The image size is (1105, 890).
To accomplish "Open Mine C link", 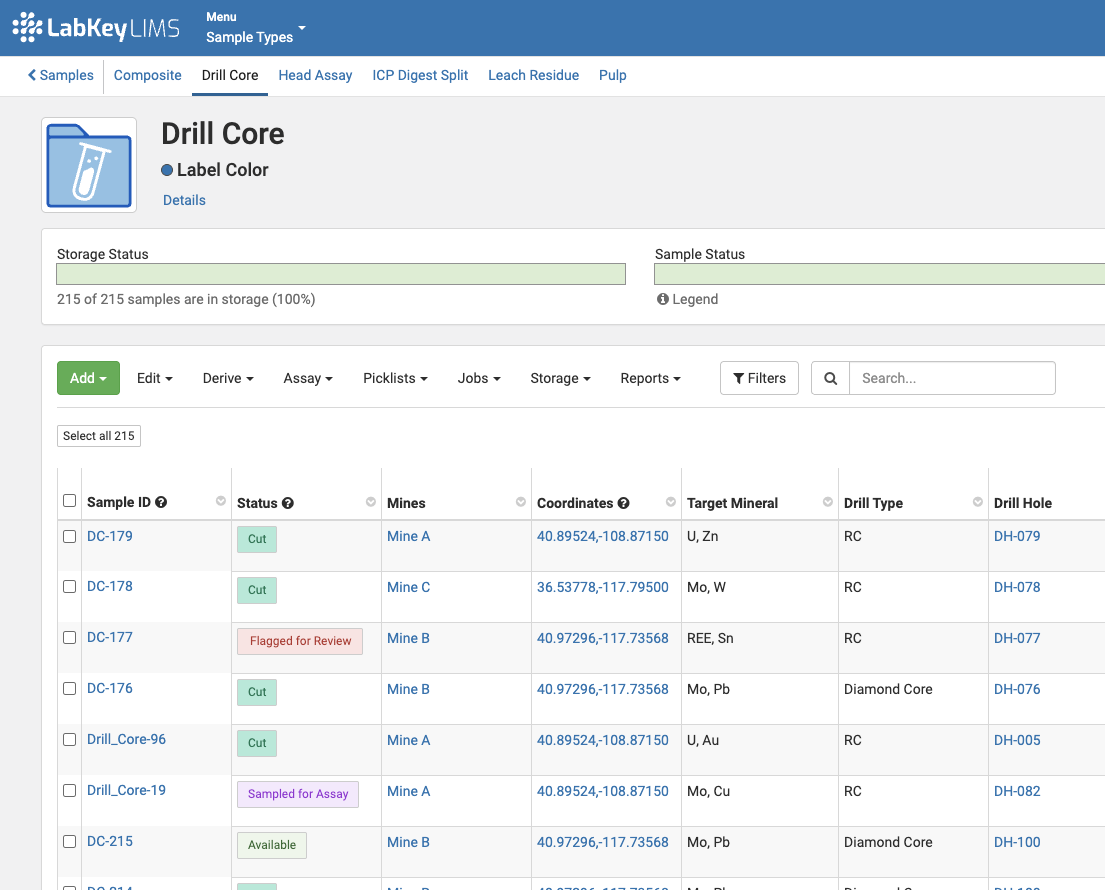I will (x=408, y=587).
